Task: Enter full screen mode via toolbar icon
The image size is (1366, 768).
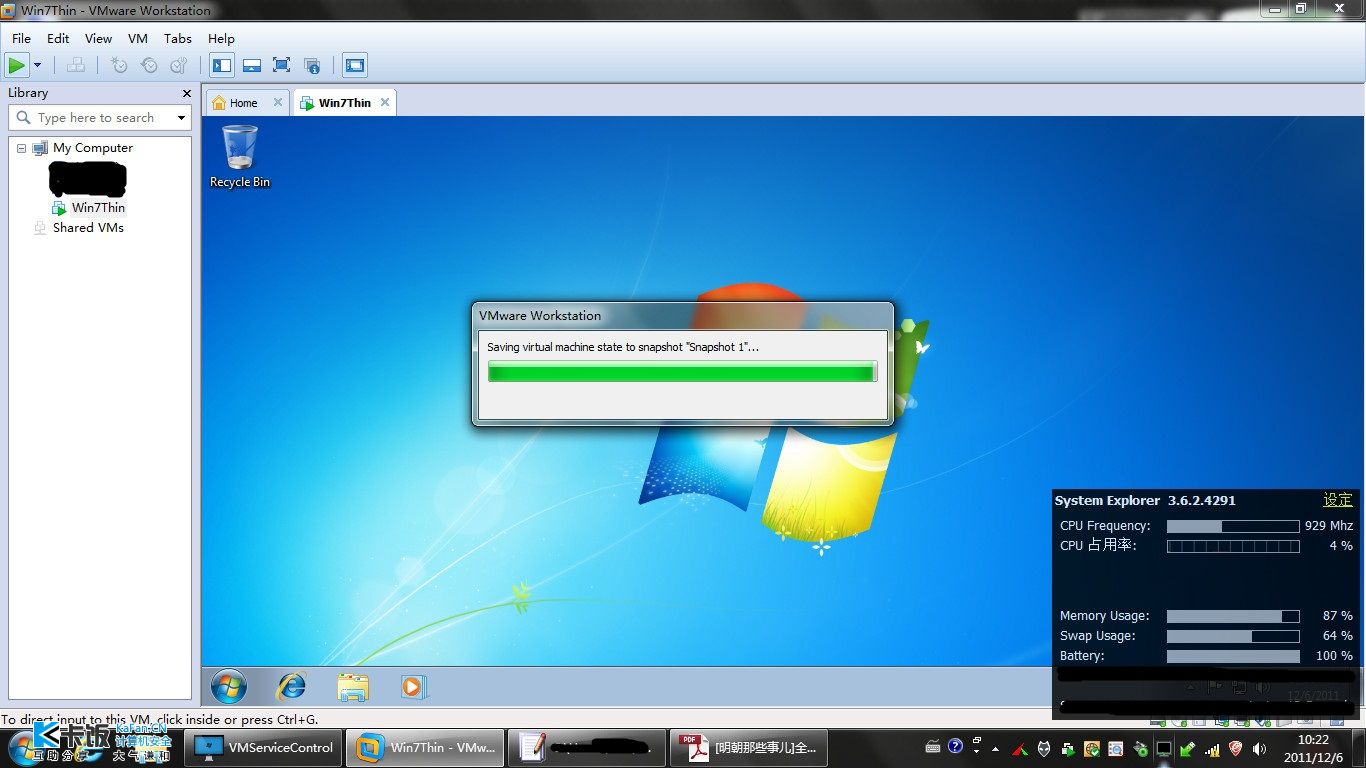Action: (282, 65)
